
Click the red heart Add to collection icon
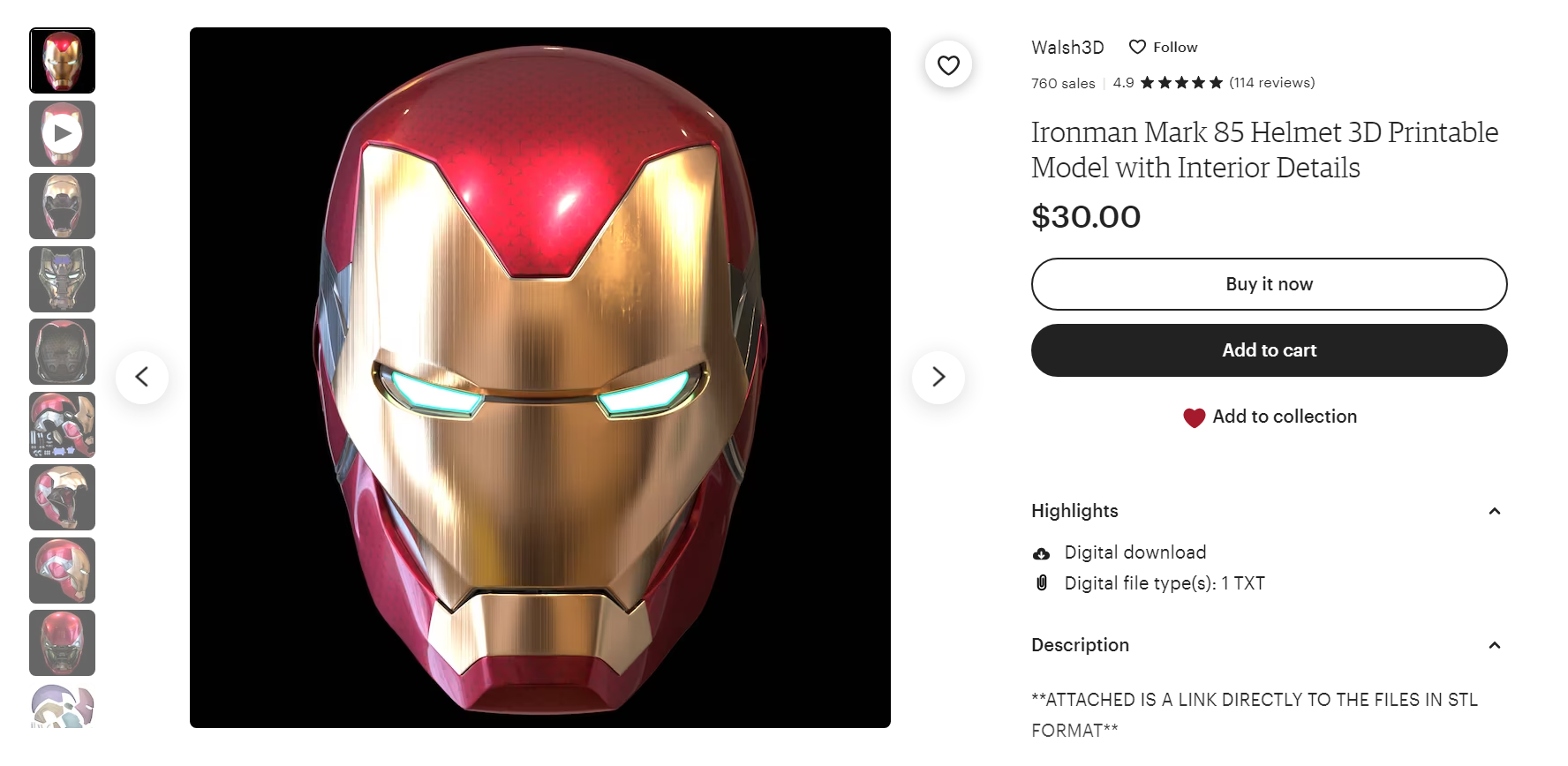pos(1194,417)
